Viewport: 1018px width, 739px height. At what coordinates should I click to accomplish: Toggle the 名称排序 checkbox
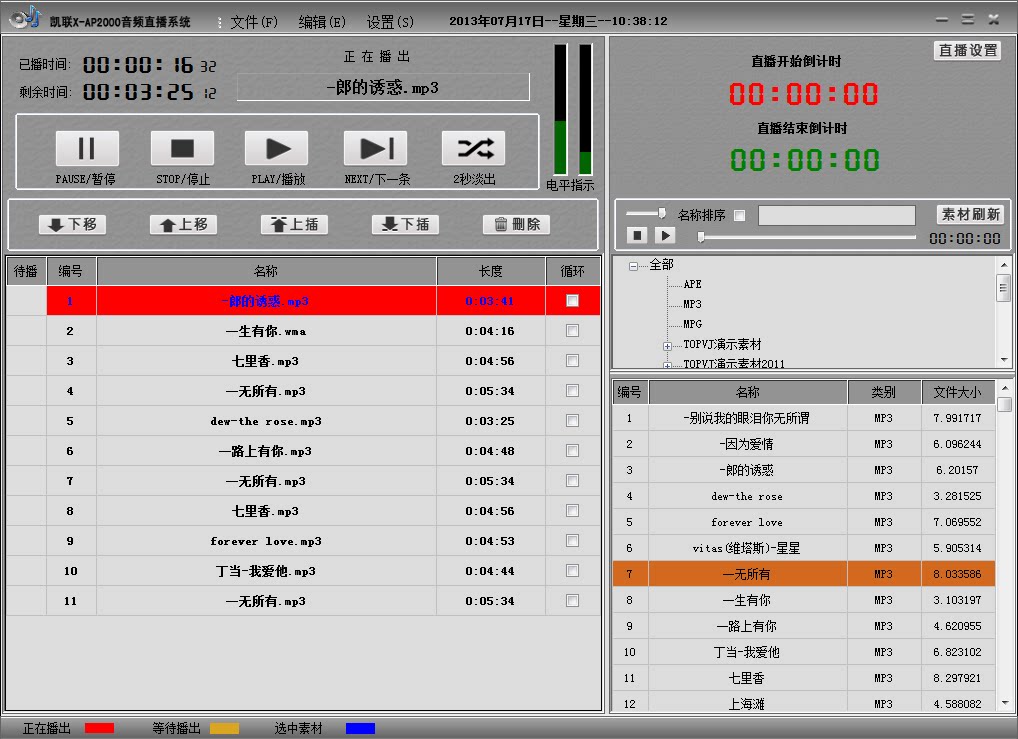[x=739, y=216]
